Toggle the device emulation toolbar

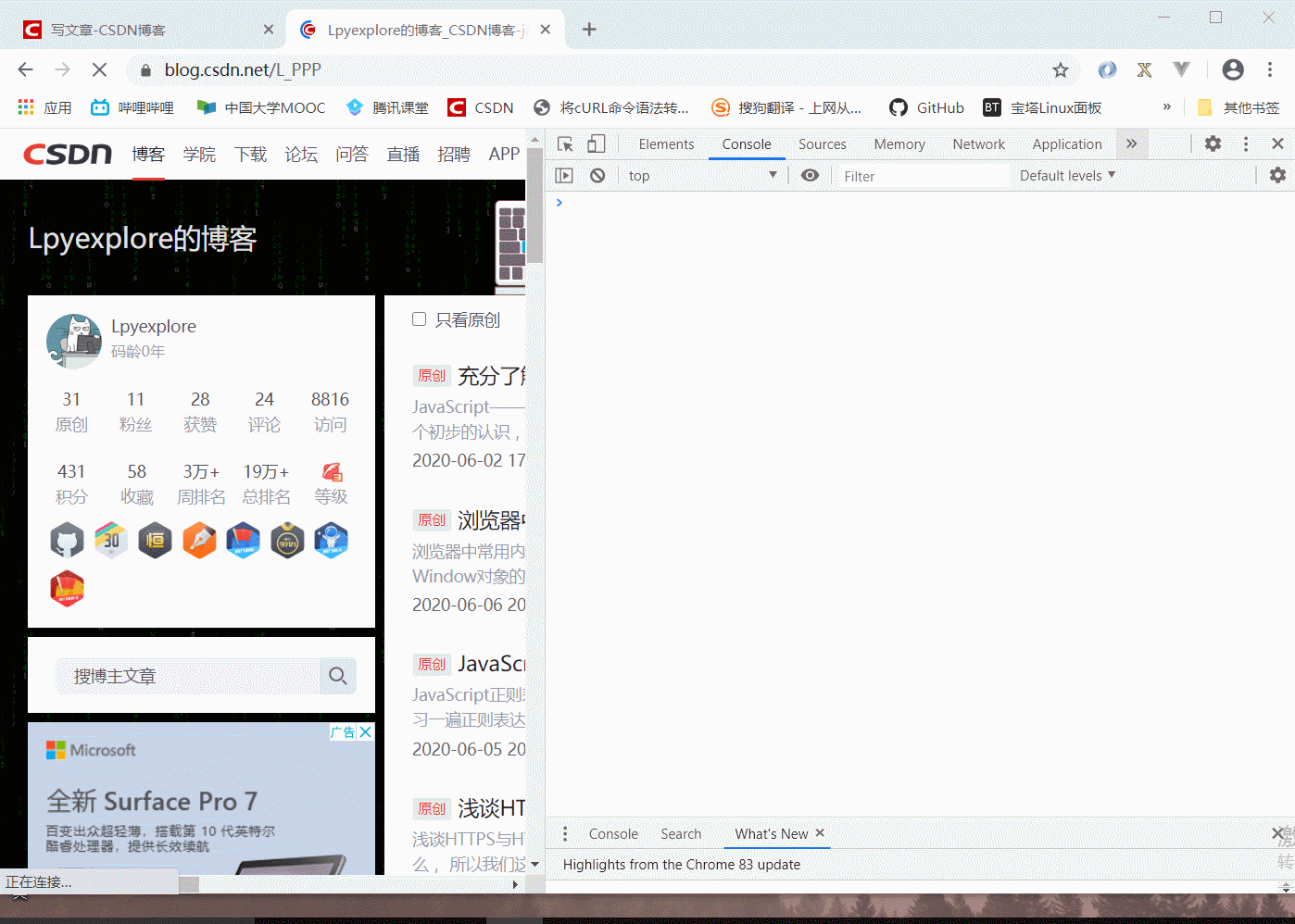596,144
